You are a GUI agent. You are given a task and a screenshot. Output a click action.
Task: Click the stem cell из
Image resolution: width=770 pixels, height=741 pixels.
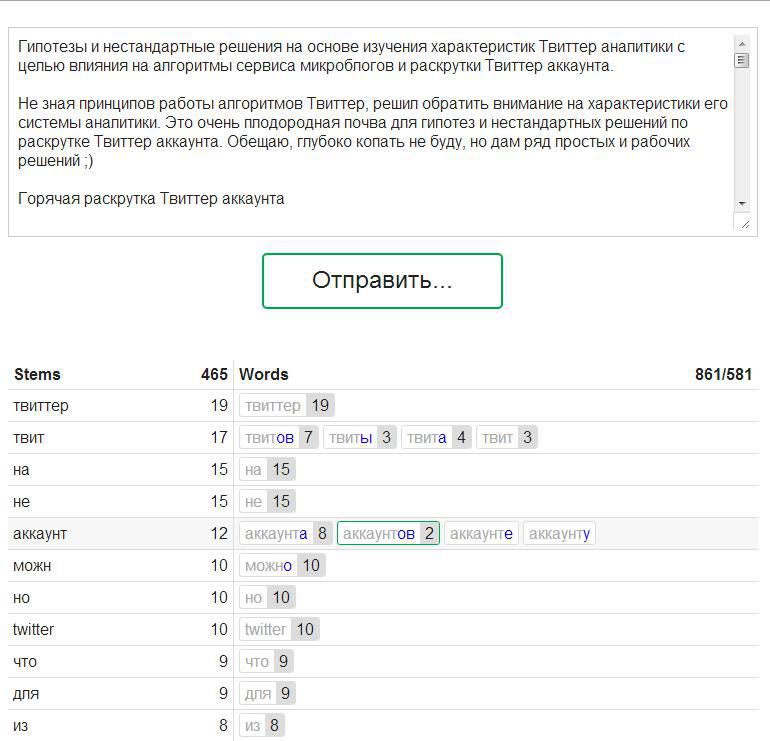tap(21, 725)
